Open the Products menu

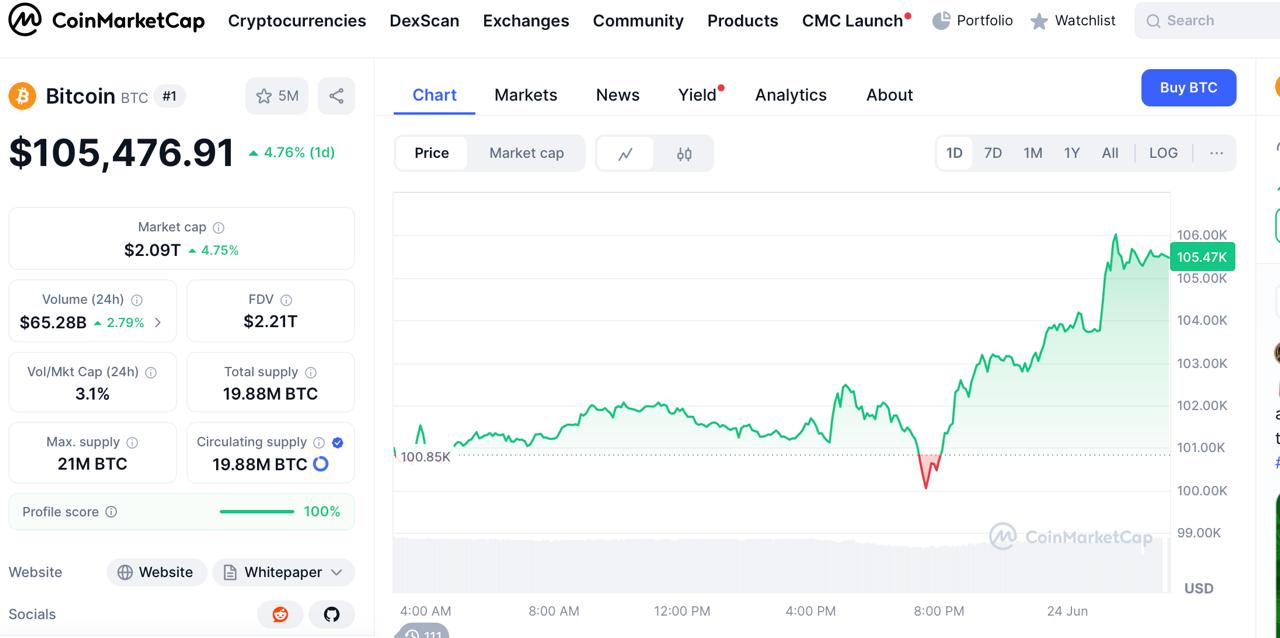point(743,20)
